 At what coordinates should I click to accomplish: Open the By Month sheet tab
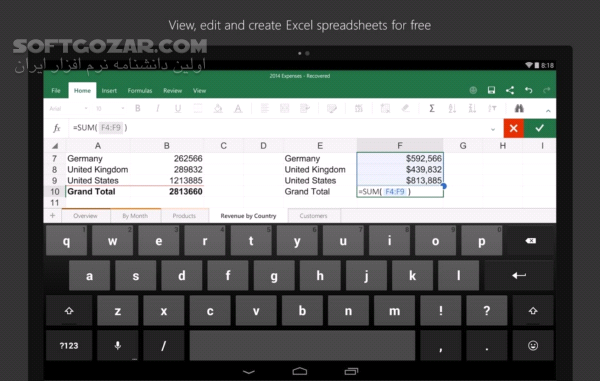click(x=135, y=216)
